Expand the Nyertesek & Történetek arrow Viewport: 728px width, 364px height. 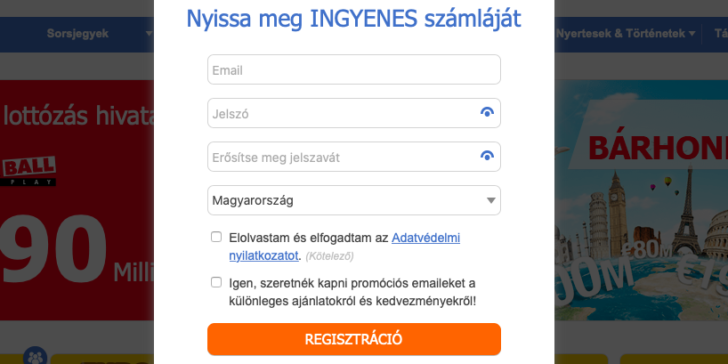[x=692, y=33]
